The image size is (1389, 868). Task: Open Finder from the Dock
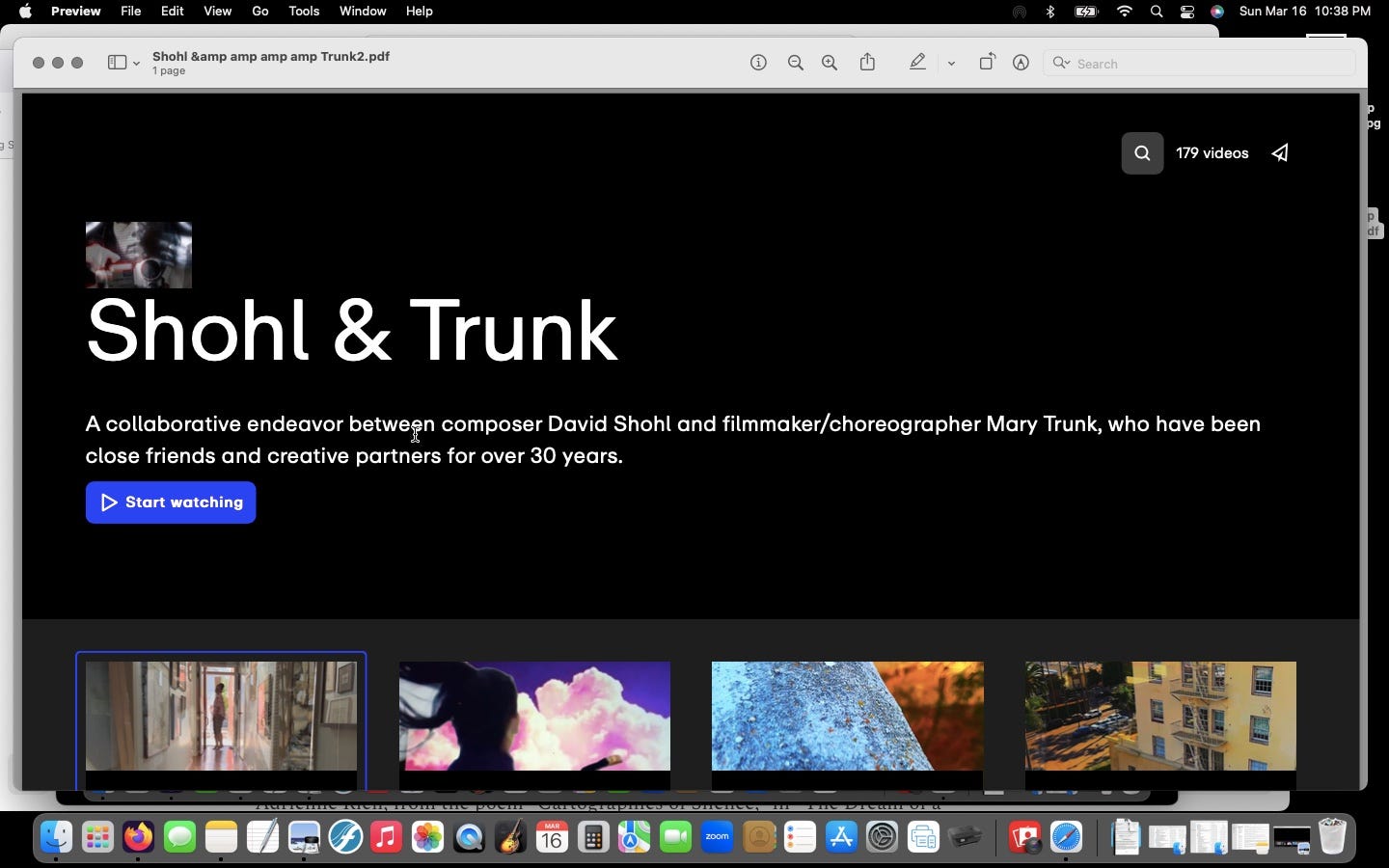point(56,837)
